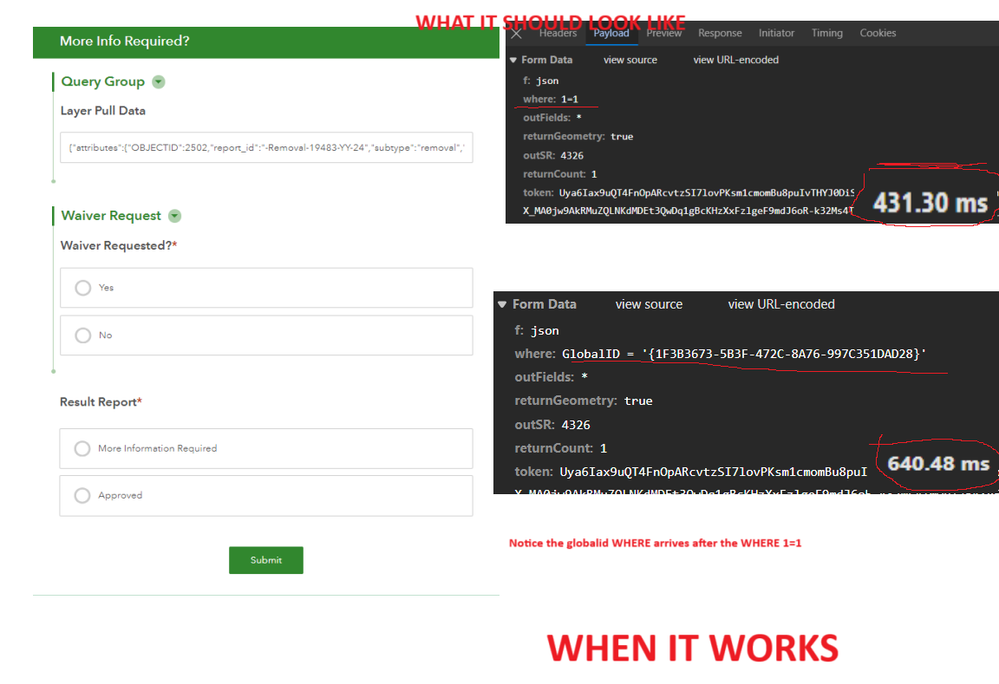Switch to the Timing tab
999x684 pixels.
pyautogui.click(x=827, y=33)
